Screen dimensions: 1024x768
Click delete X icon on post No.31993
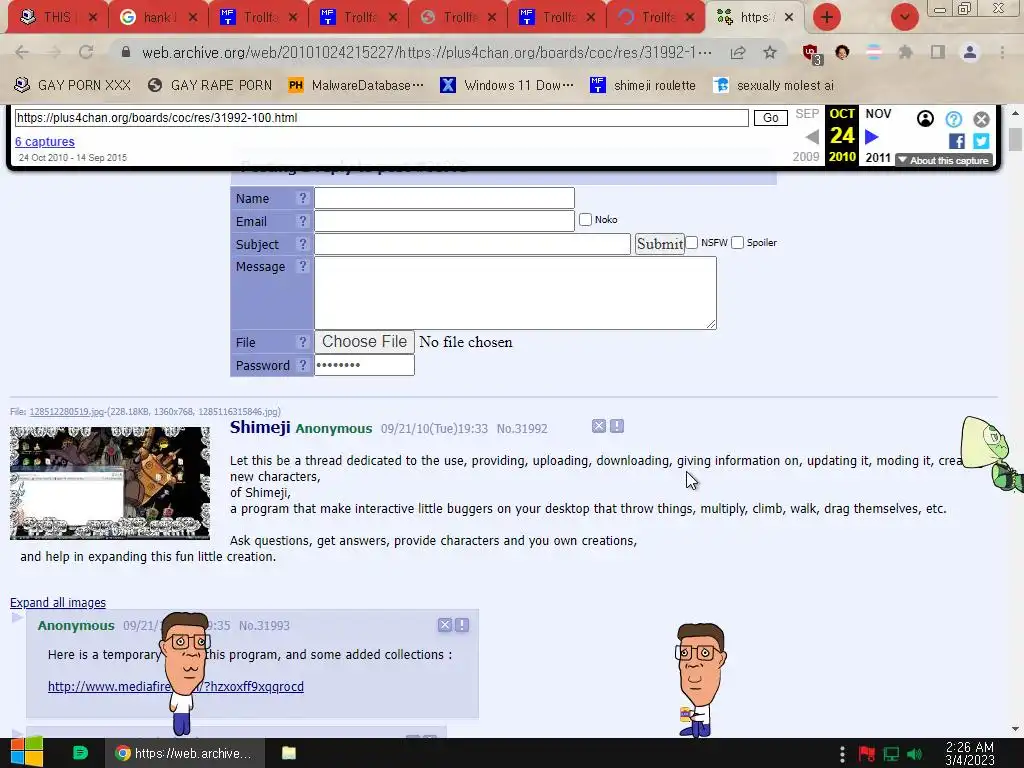(445, 625)
